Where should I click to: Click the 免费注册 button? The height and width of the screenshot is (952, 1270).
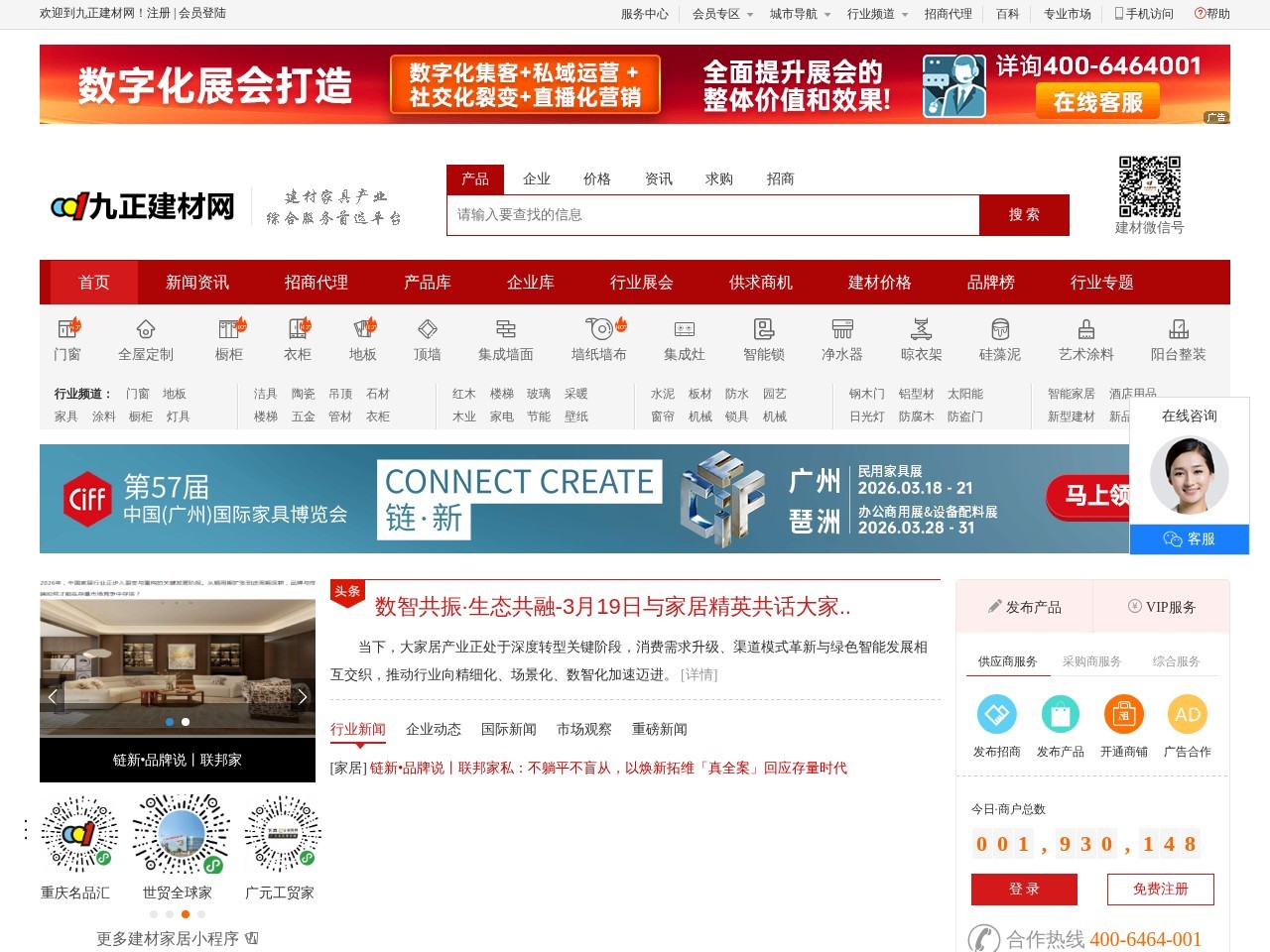pos(1159,890)
